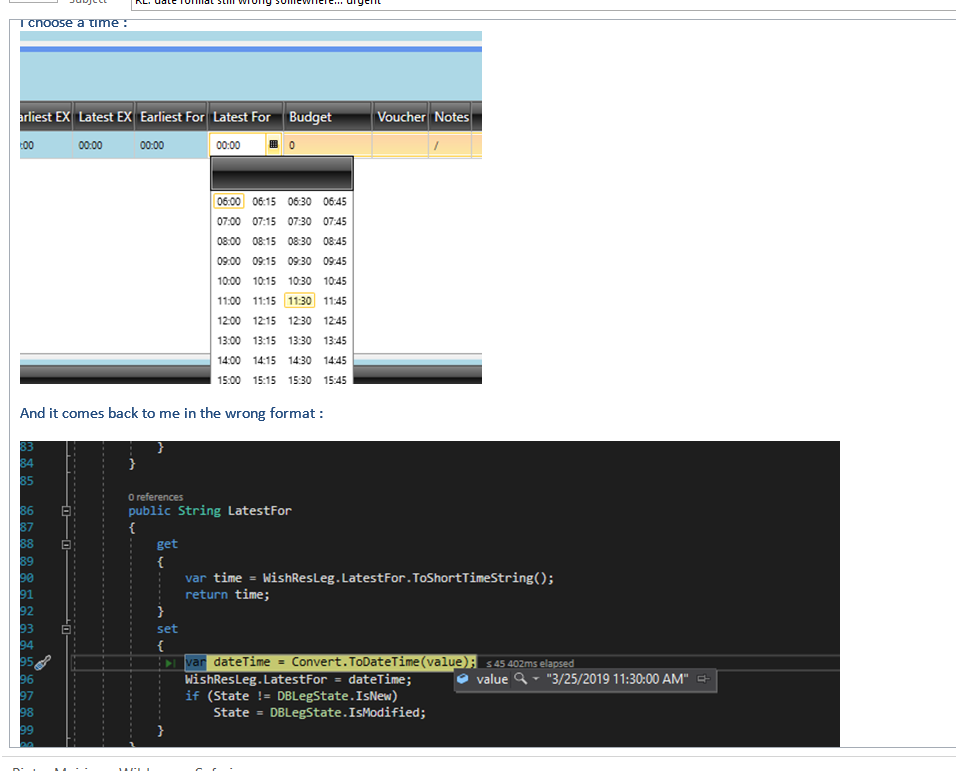
Task: Select the Voucher column header
Action: pyautogui.click(x=401, y=116)
